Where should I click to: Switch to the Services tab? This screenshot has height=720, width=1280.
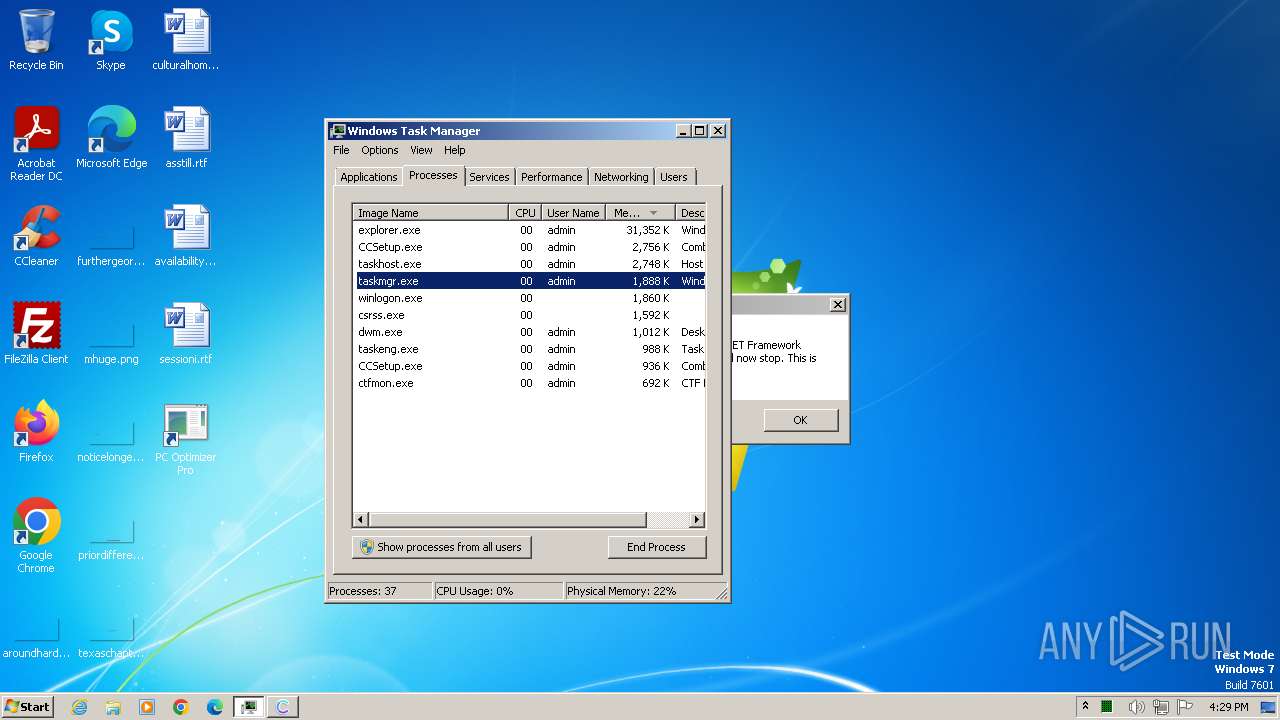click(x=489, y=177)
